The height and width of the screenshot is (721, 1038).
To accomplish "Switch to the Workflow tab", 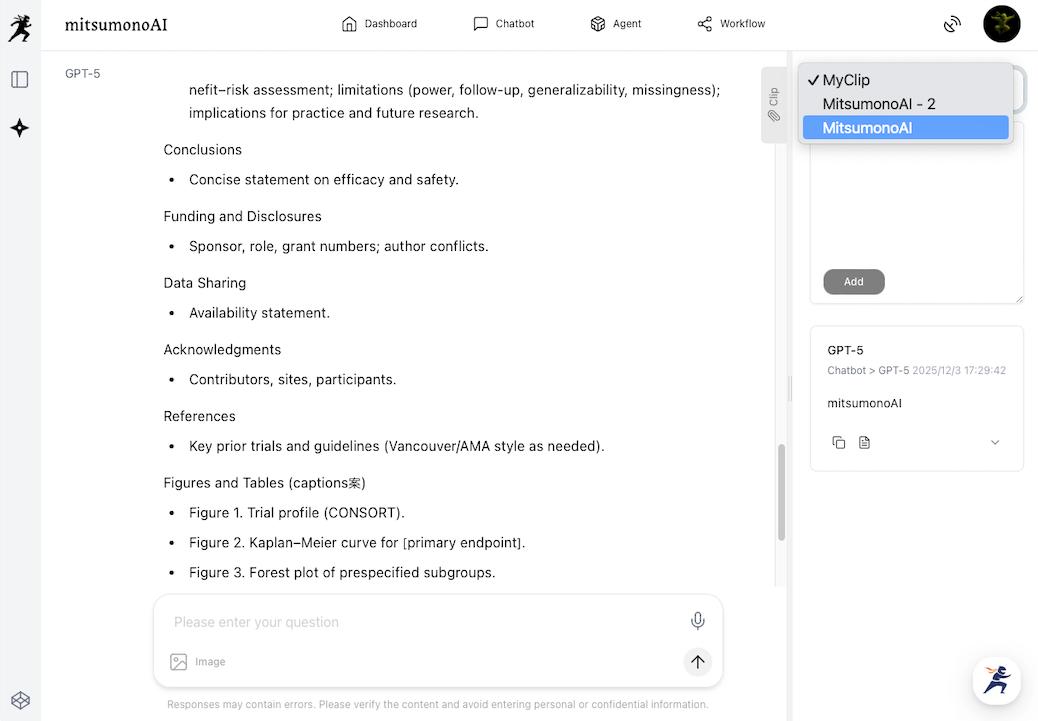I will pos(731,24).
